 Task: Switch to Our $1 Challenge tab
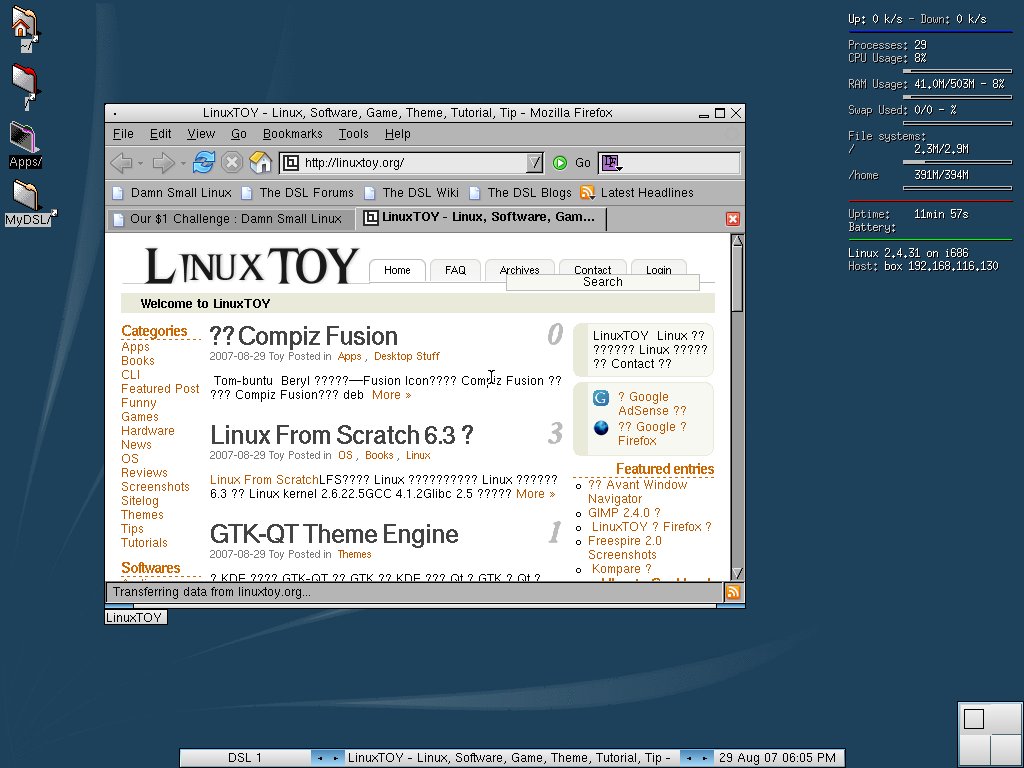[231, 219]
